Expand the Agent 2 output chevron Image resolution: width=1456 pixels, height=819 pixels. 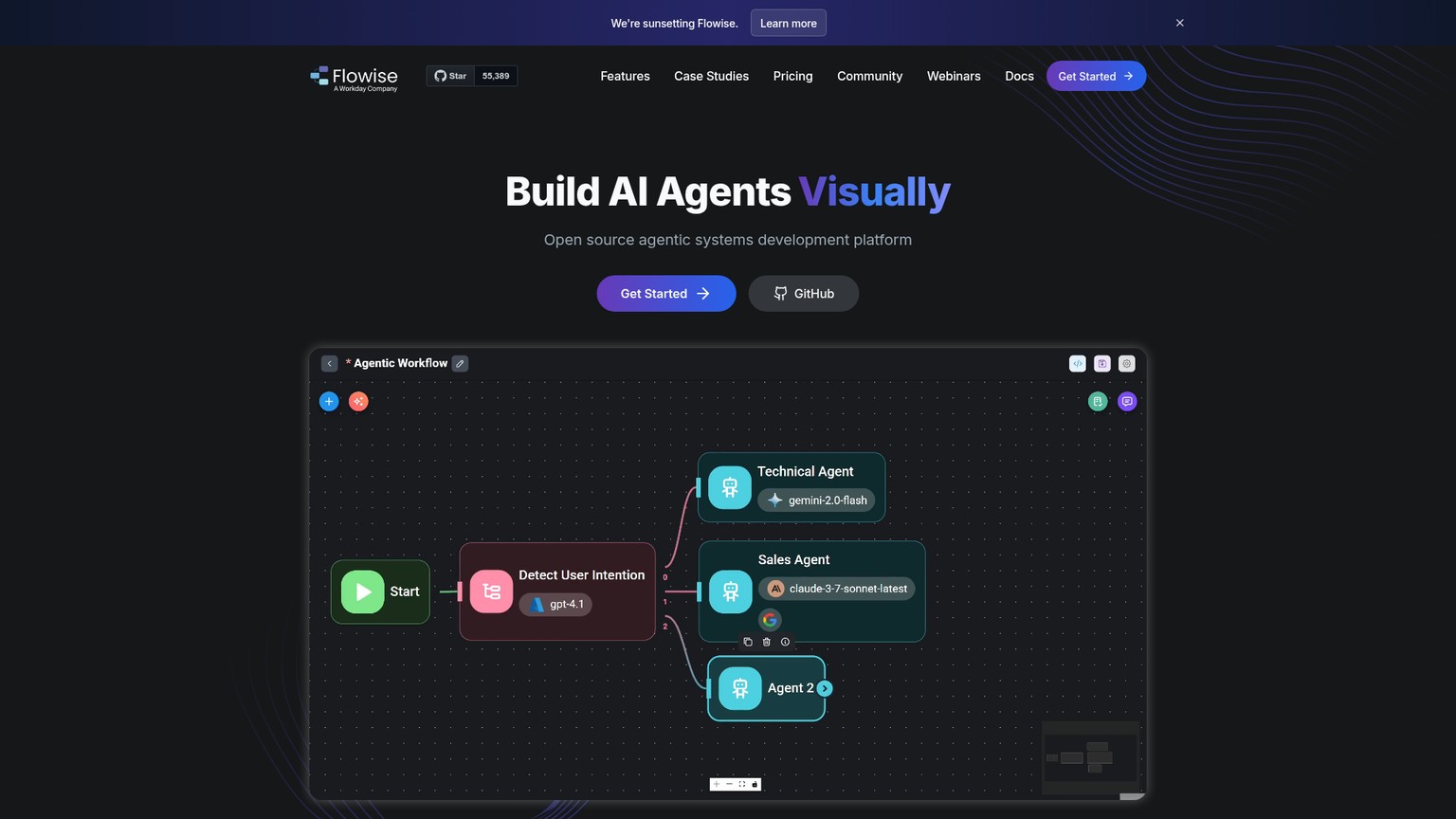pos(825,688)
